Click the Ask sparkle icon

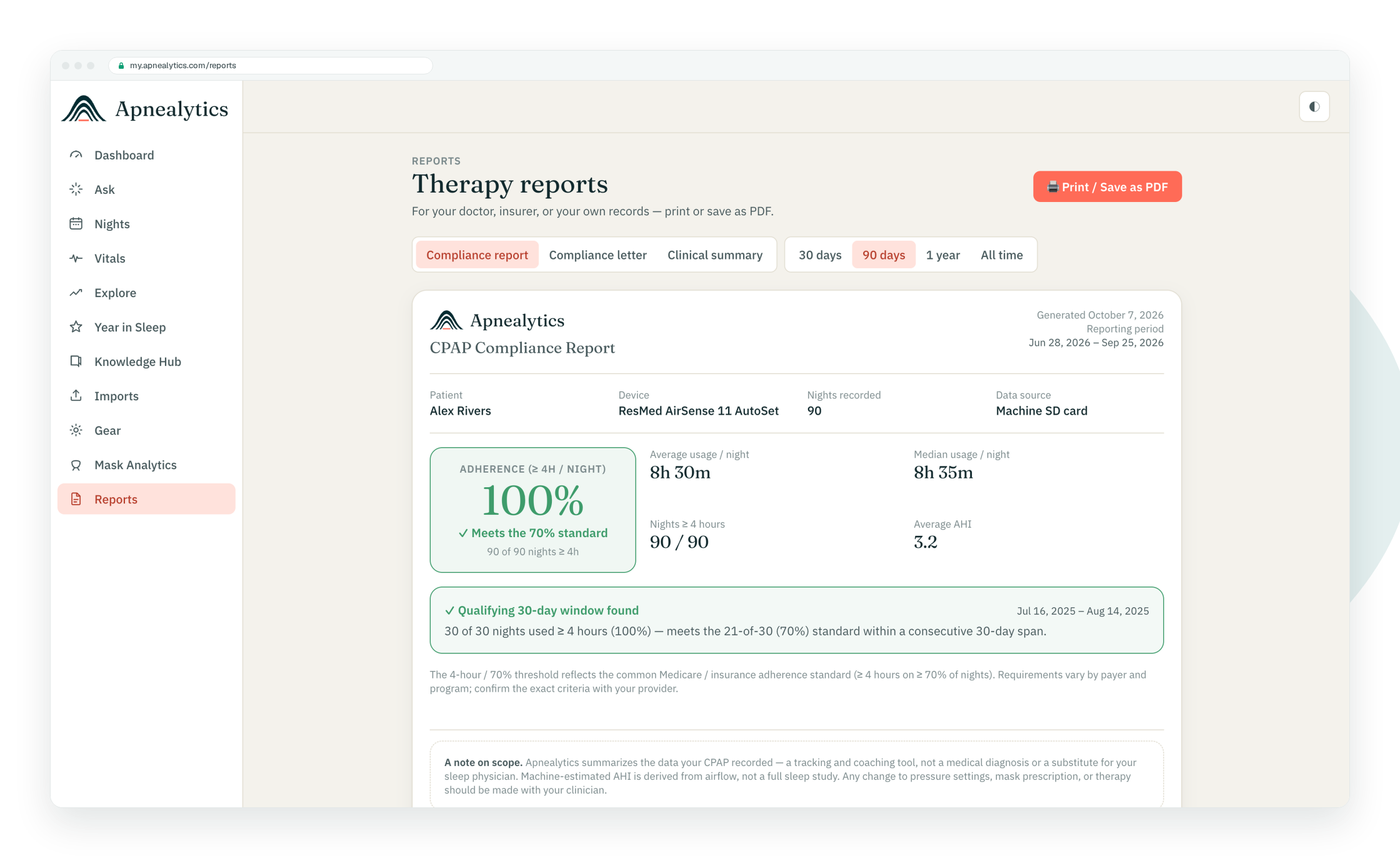point(76,189)
